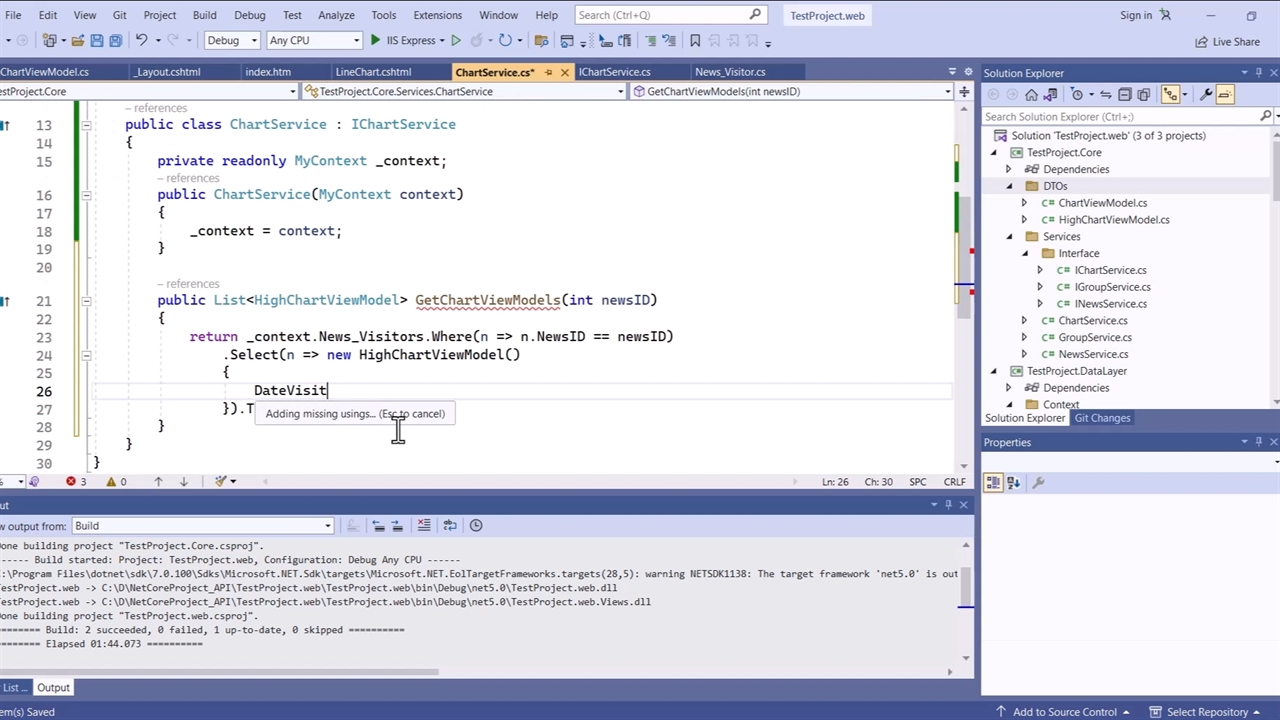The width and height of the screenshot is (1280, 720).
Task: Switch to Git Changes panel tab
Action: tap(1102, 418)
